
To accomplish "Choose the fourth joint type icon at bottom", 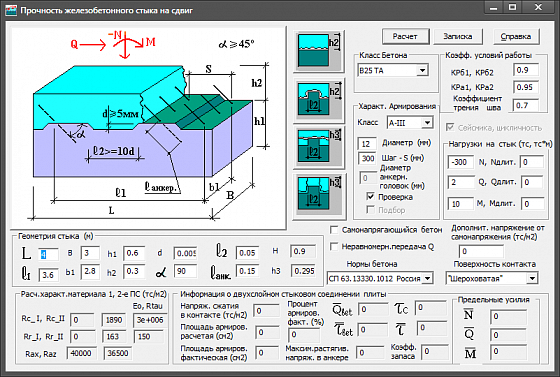I will [x=319, y=195].
